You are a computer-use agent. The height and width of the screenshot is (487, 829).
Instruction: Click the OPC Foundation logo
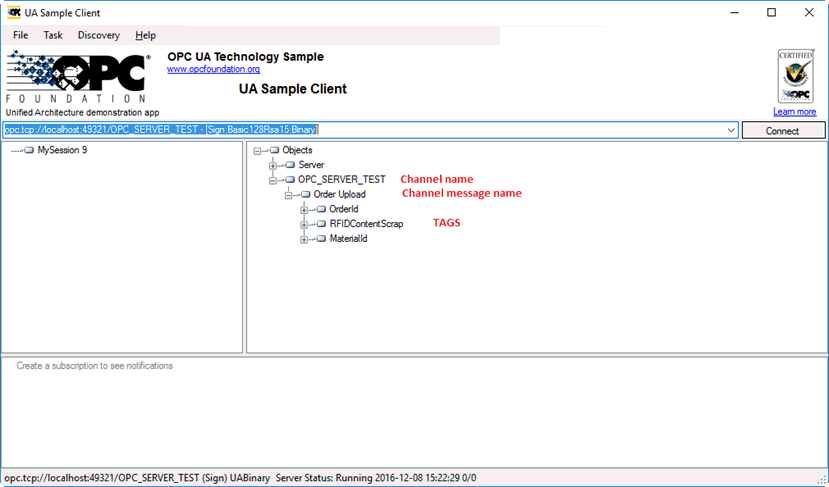77,77
